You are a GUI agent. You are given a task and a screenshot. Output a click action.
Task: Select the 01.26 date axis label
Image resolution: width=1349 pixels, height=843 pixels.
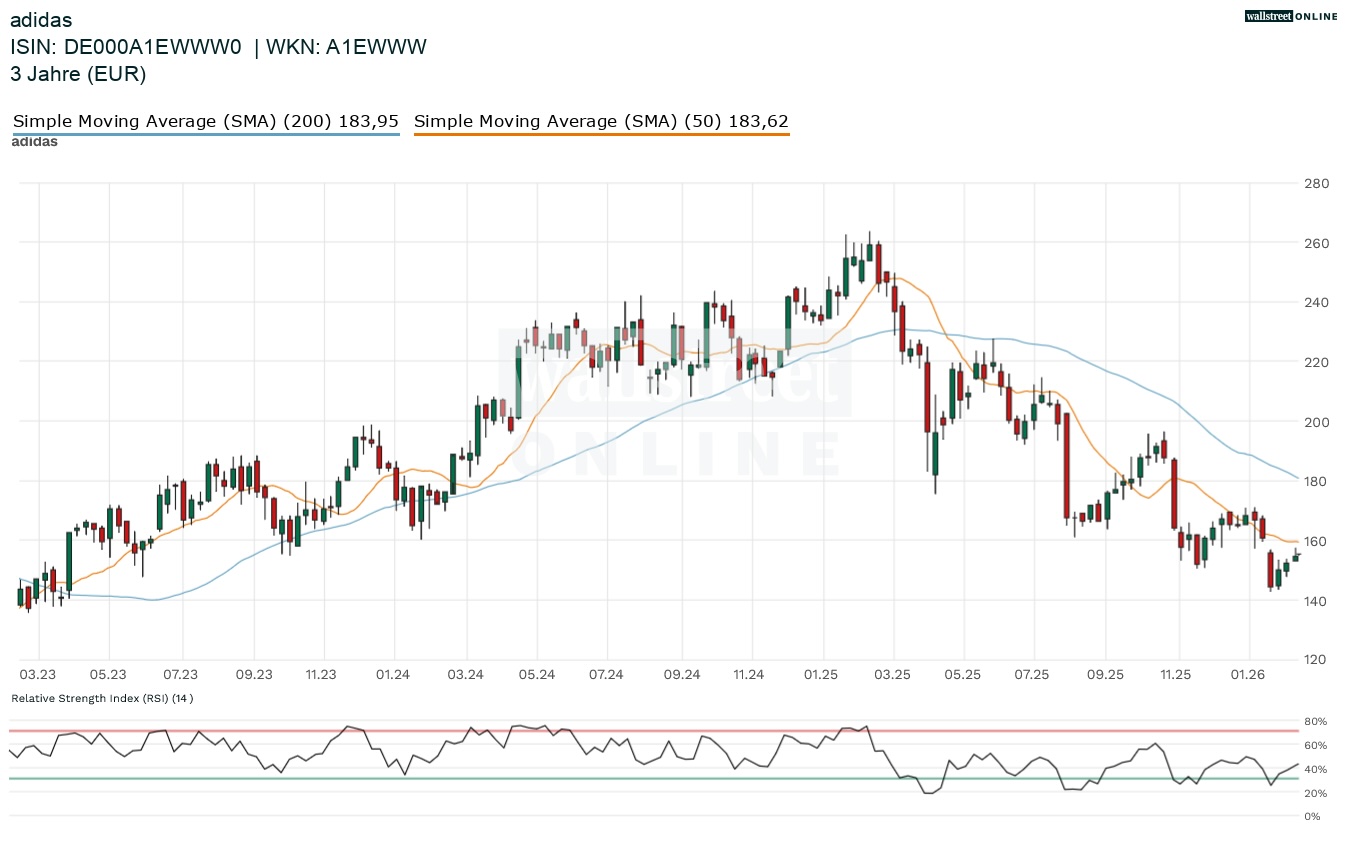[1248, 675]
